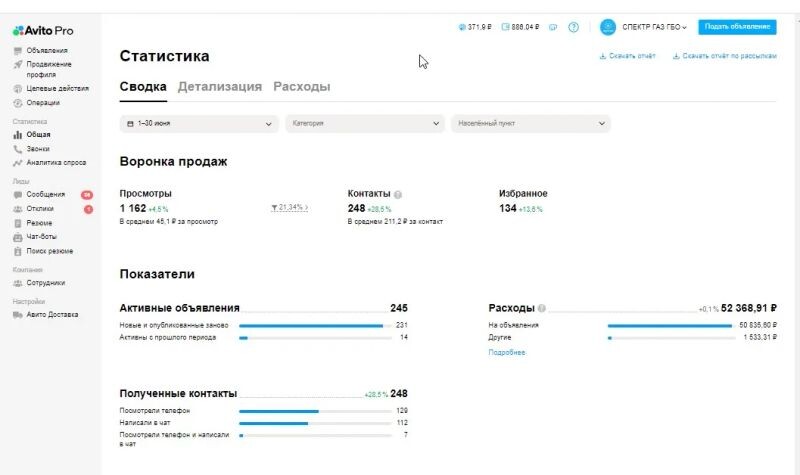Open Звонки in the sidebar
This screenshot has height=475, width=800.
pos(38,148)
